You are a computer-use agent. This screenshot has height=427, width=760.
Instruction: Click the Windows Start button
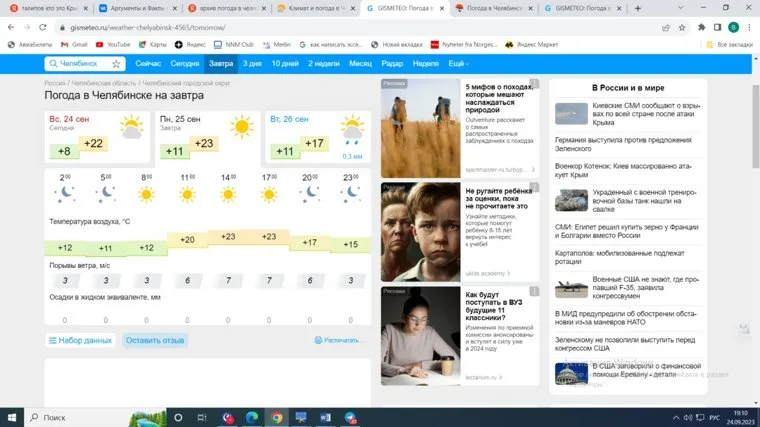[x=10, y=417]
